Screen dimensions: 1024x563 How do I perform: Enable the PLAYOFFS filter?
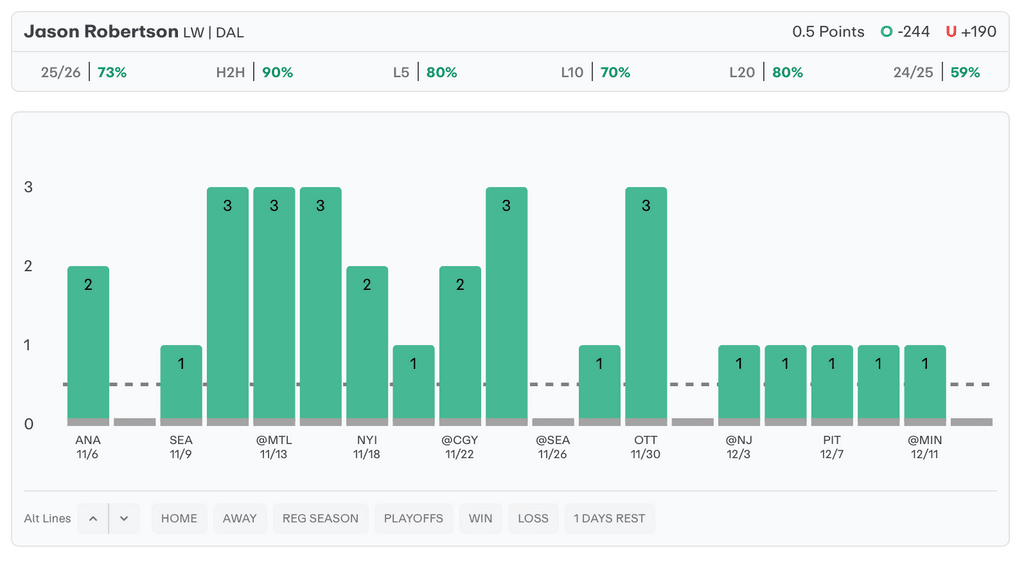coord(413,518)
